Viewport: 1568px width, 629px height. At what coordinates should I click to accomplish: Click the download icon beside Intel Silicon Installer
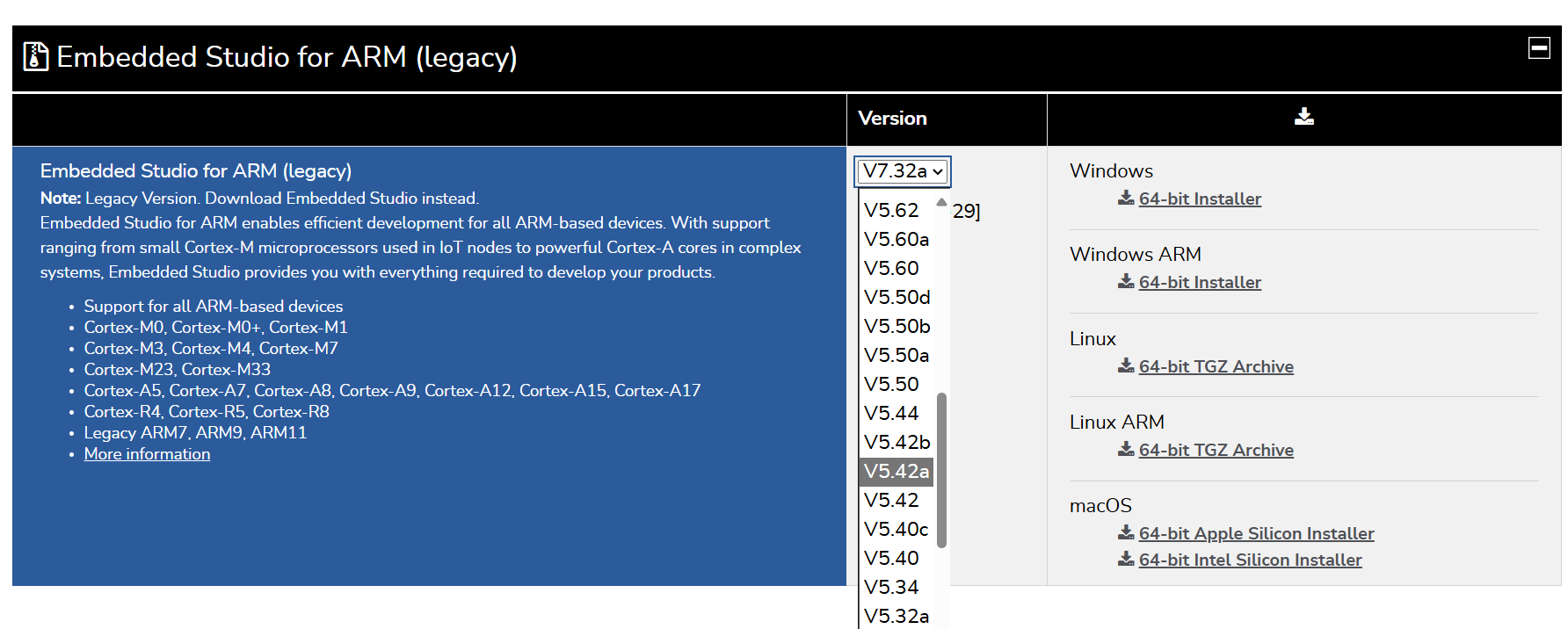coord(1126,559)
